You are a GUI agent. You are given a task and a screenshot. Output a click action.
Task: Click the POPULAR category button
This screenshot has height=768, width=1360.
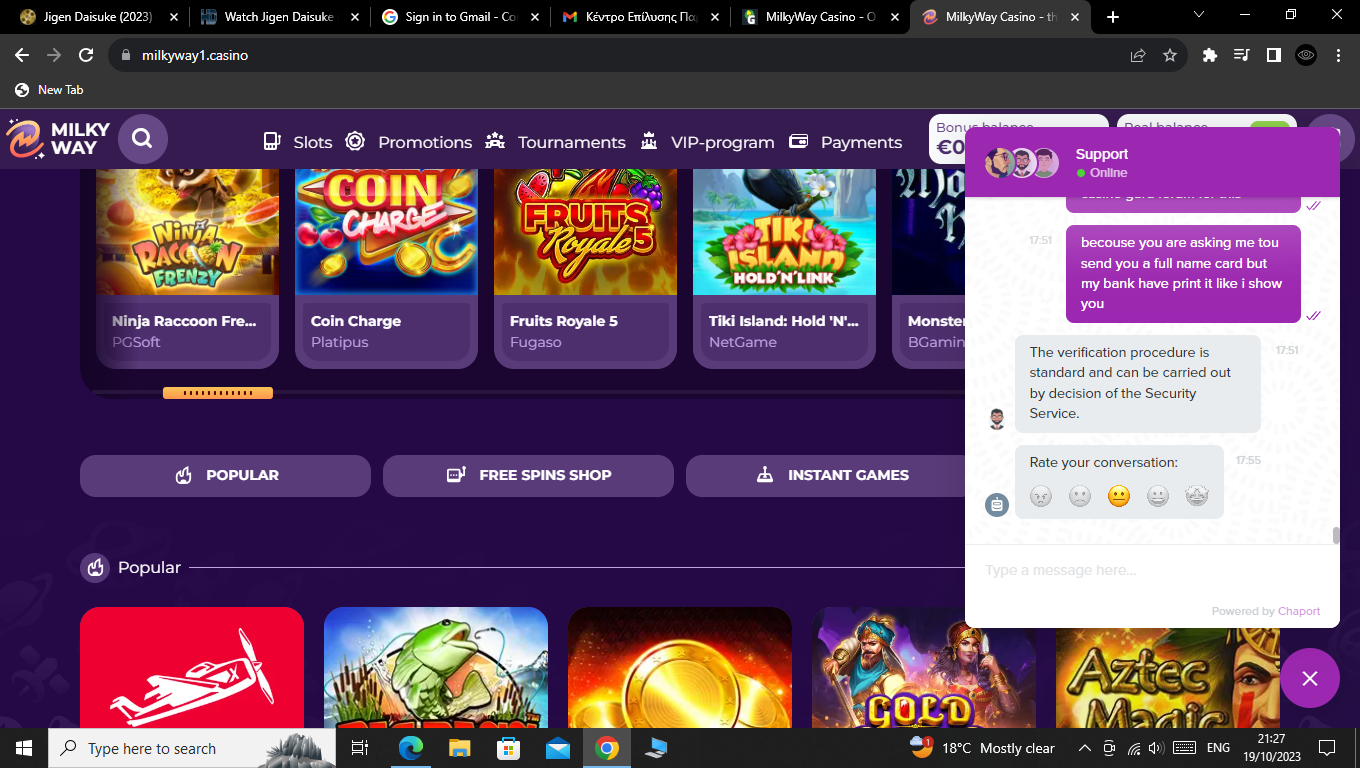(225, 476)
